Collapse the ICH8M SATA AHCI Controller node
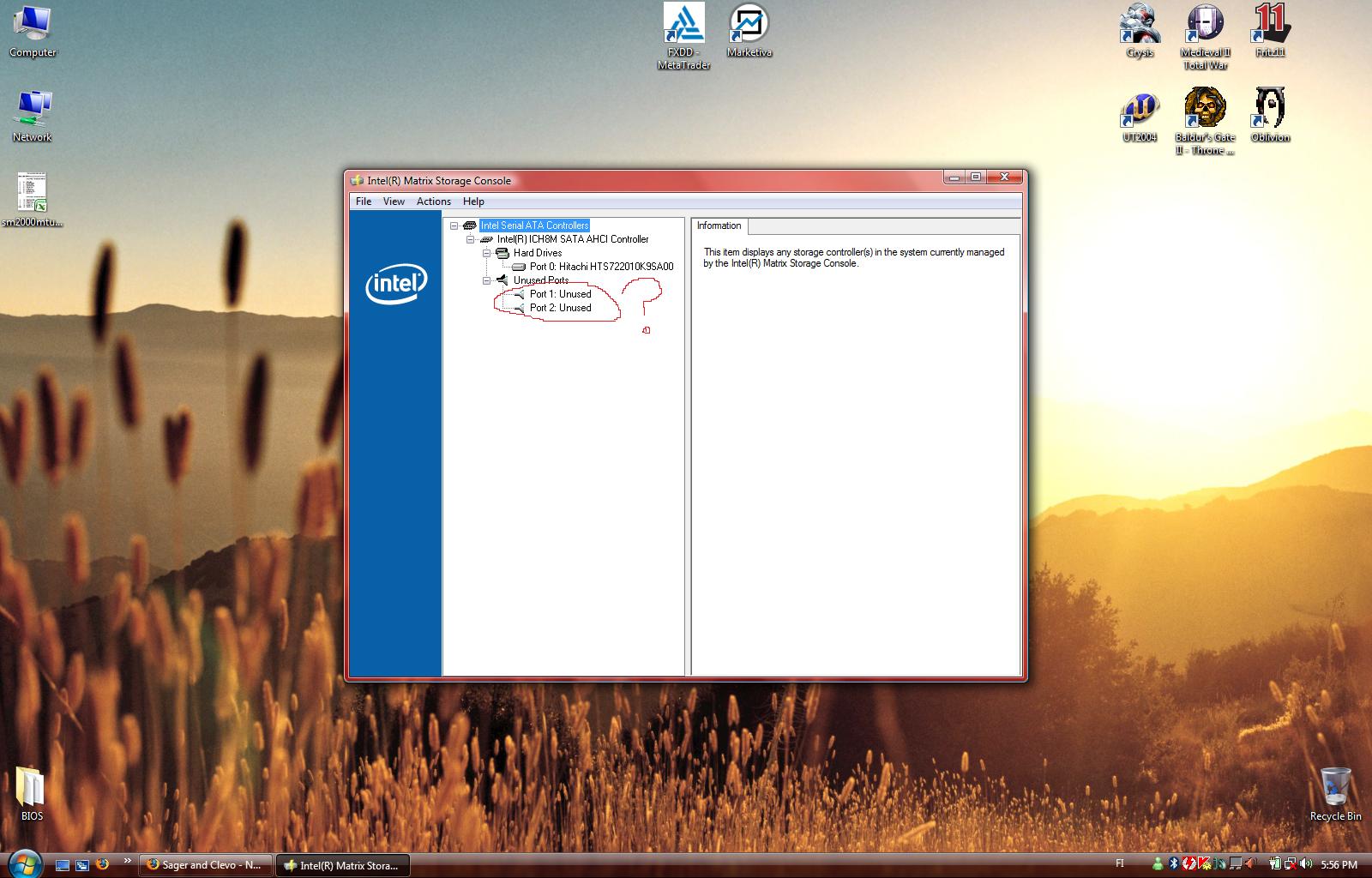The width and height of the screenshot is (1372, 878). pos(470,239)
